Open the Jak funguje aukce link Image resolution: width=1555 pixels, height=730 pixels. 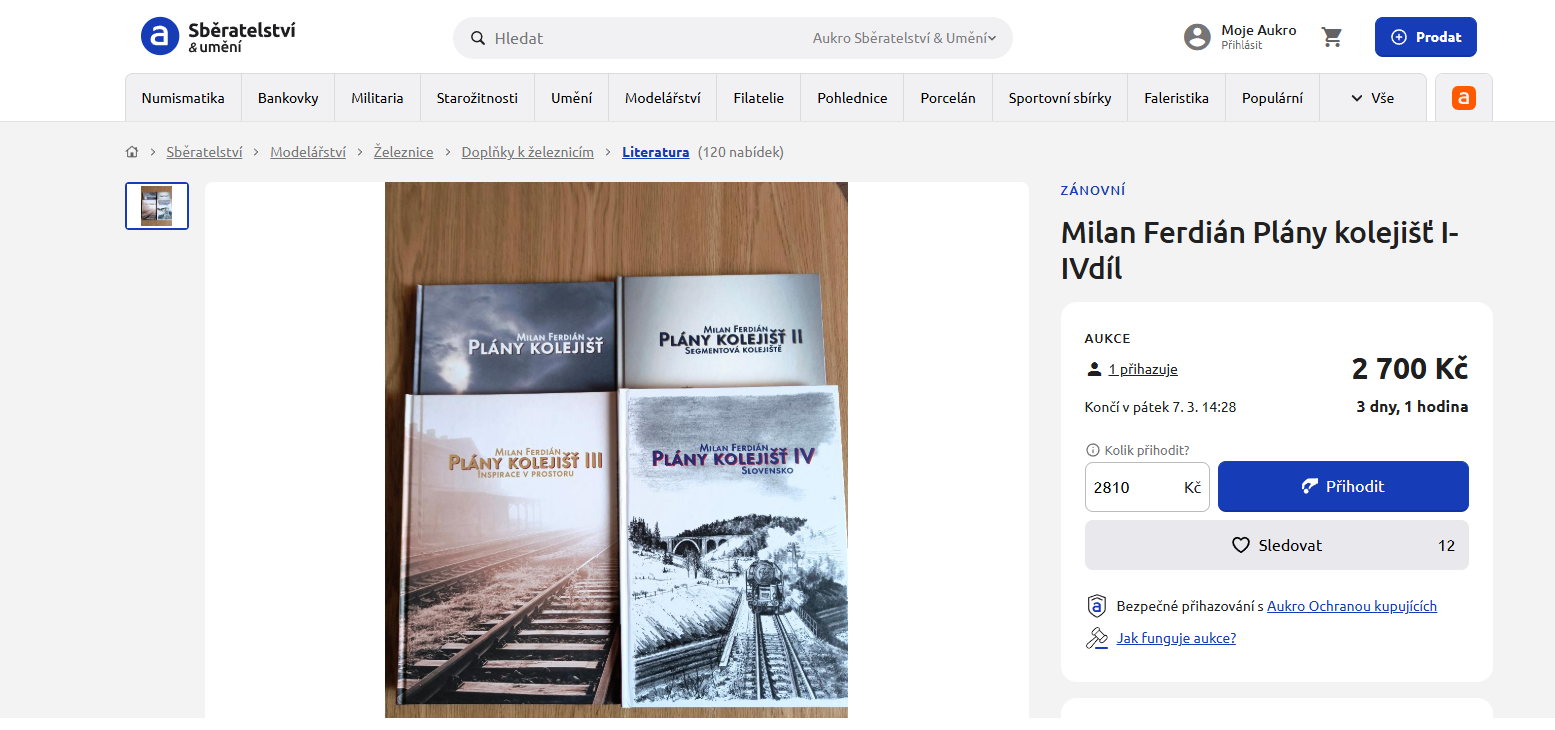click(x=1176, y=638)
